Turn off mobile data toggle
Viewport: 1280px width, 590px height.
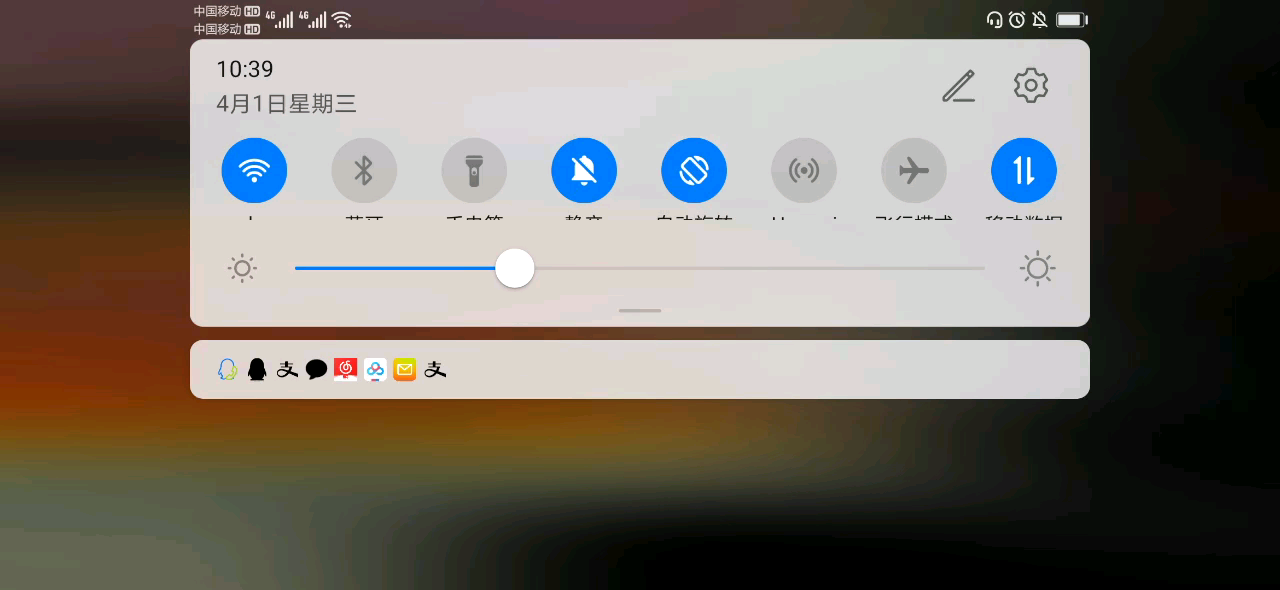pyautogui.click(x=1024, y=170)
